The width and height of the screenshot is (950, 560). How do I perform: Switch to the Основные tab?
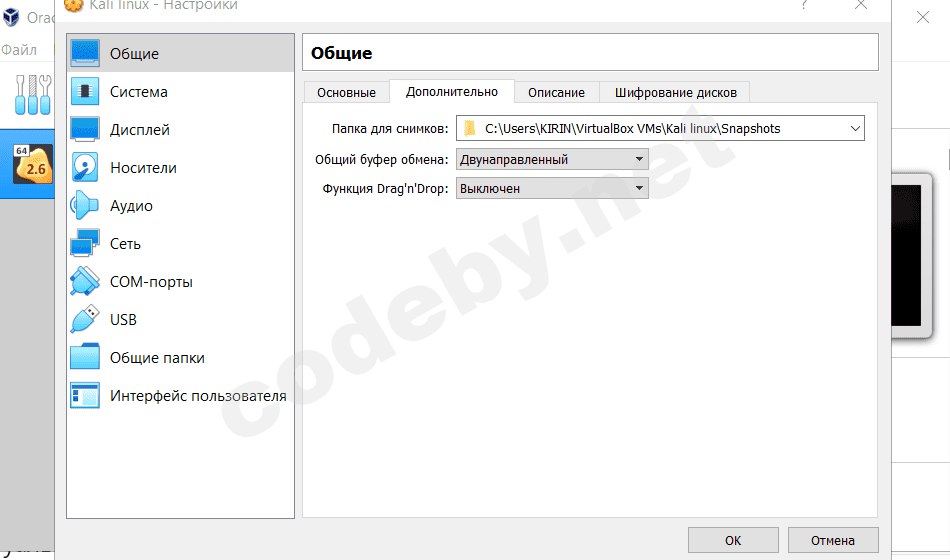pos(347,93)
